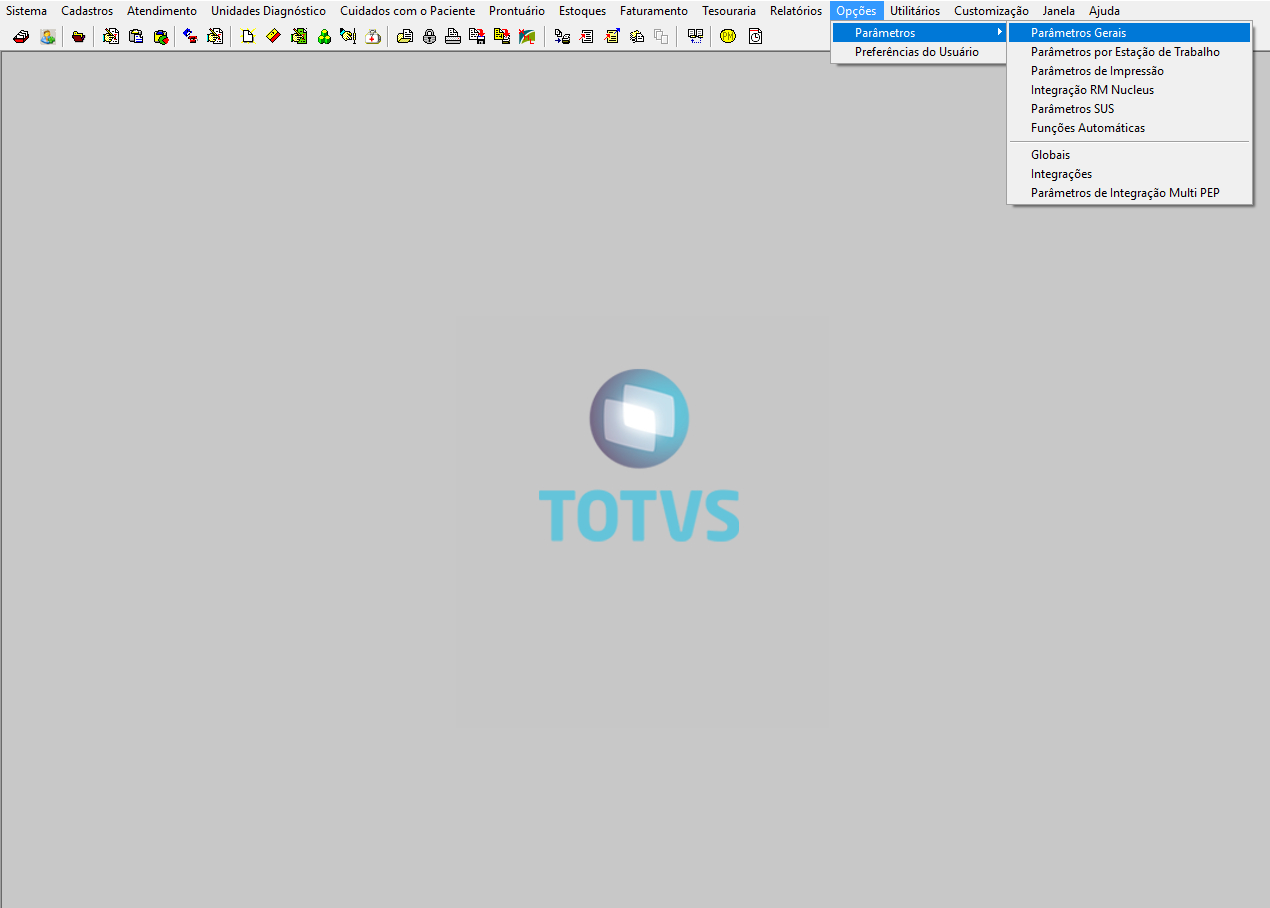This screenshot has width=1270, height=908.
Task: Open the Relatórios menu
Action: [x=796, y=11]
